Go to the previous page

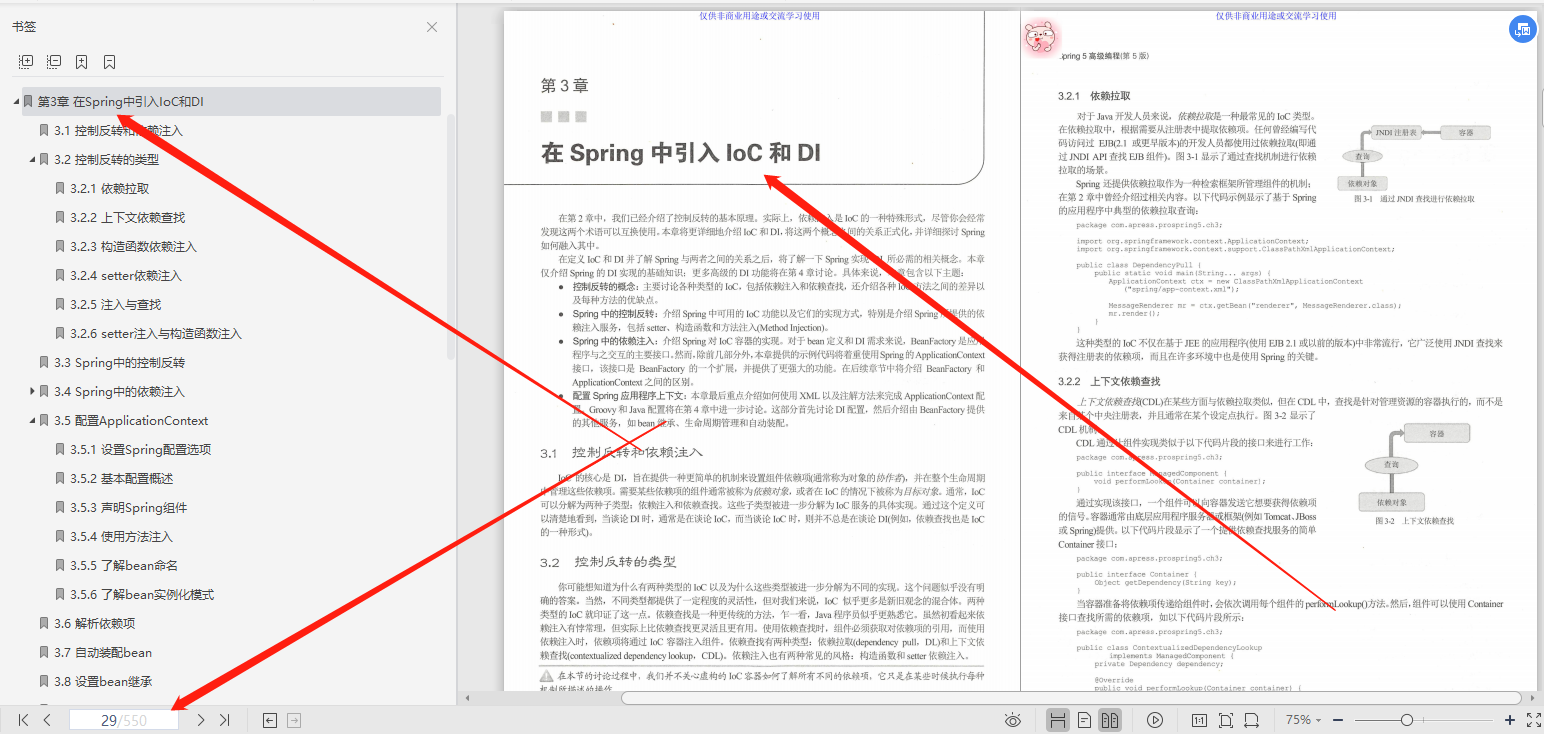click(x=46, y=720)
